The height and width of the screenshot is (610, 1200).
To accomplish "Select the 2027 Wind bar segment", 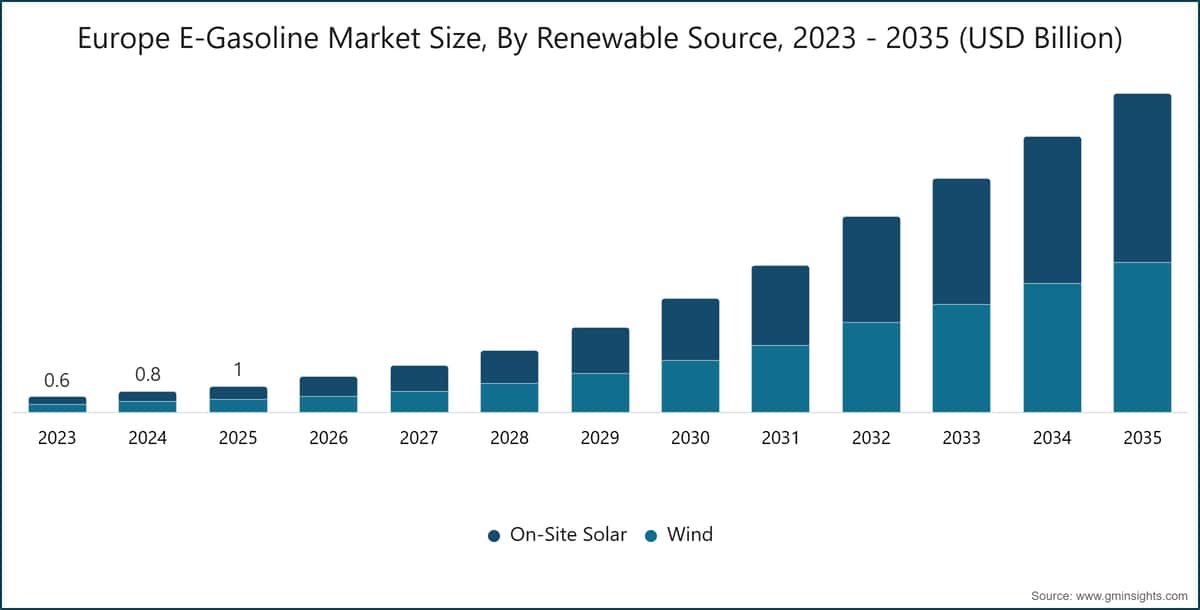I will pos(419,402).
